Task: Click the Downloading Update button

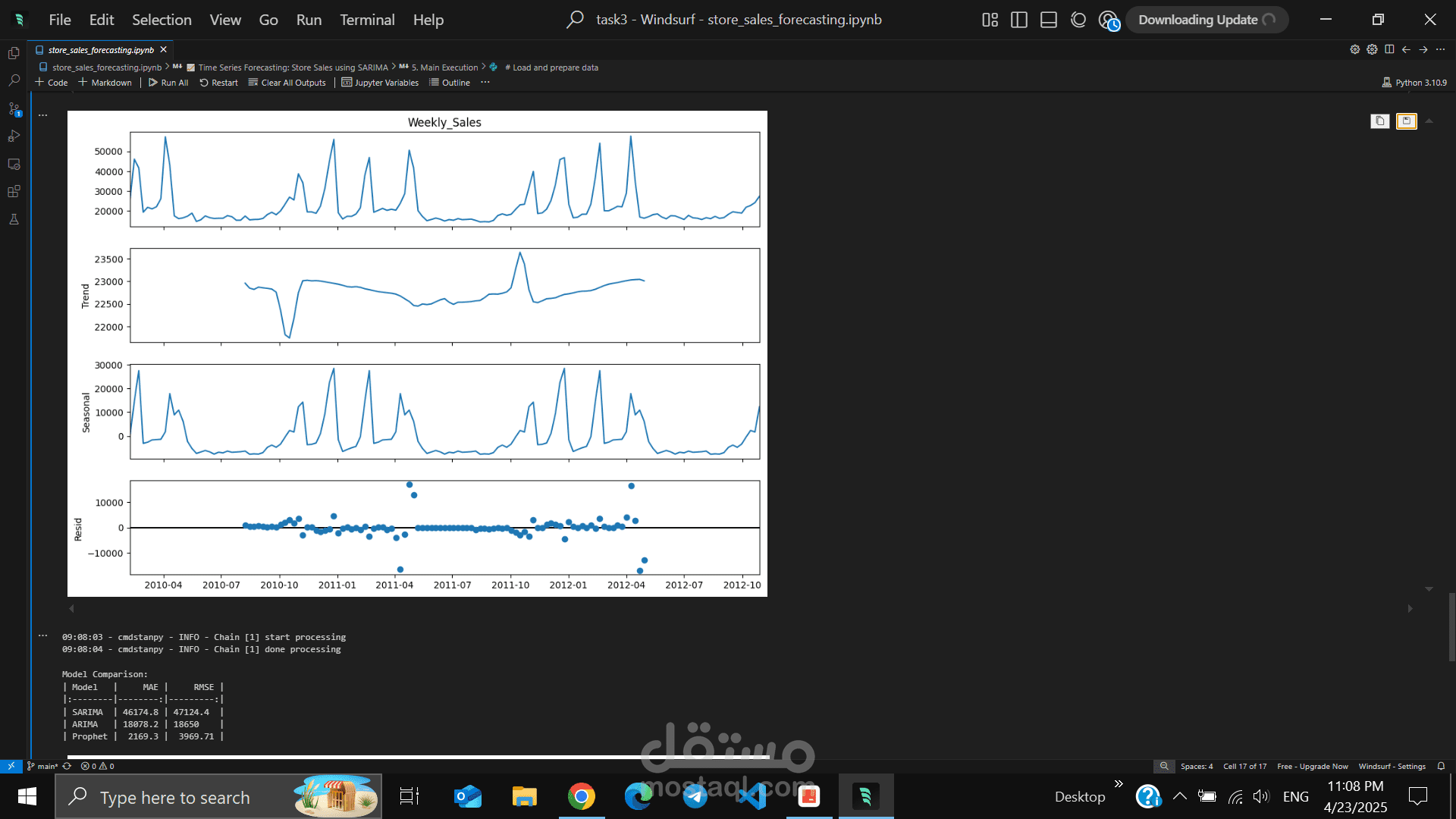Action: pos(1207,20)
